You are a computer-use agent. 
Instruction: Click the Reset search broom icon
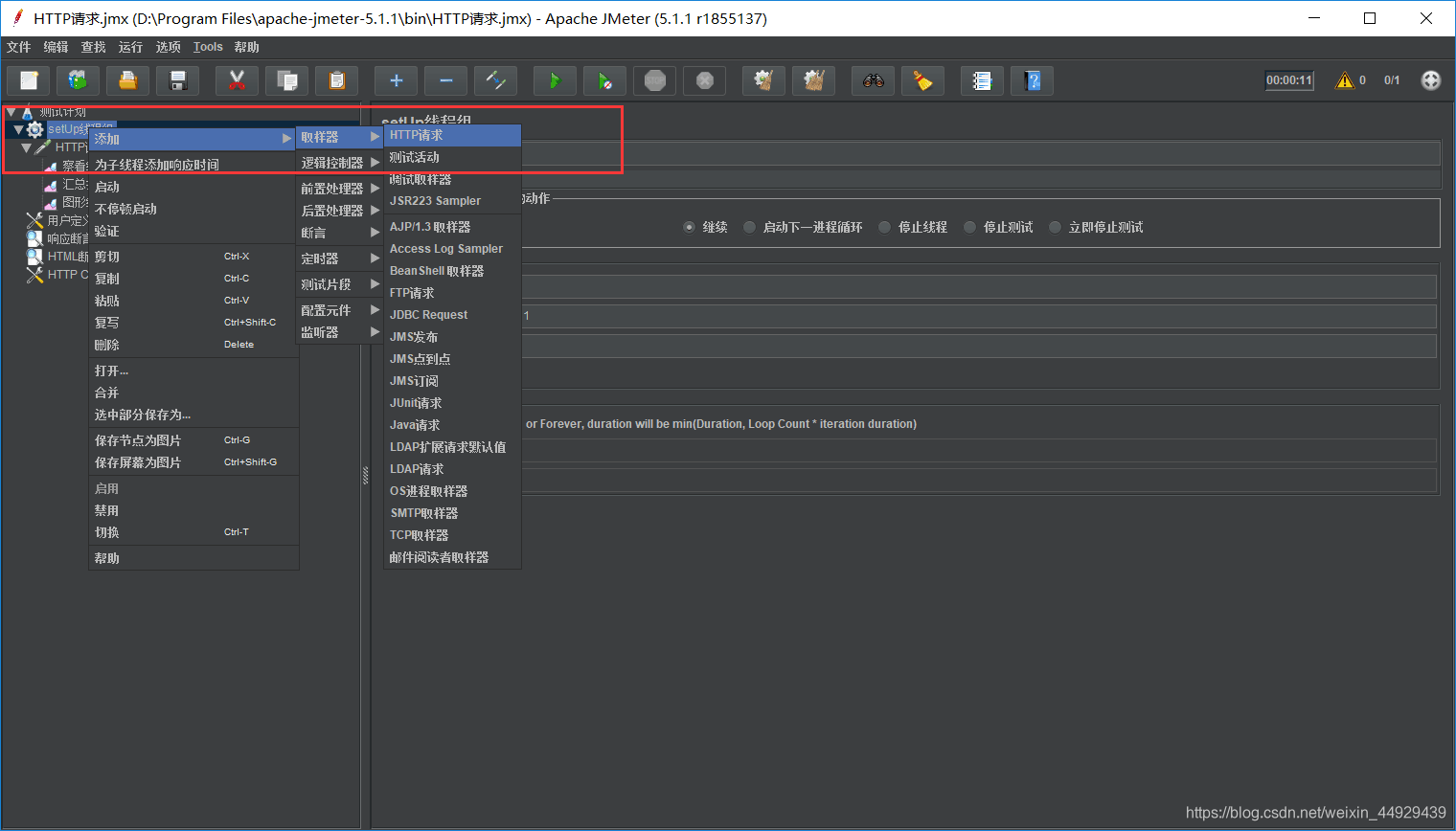(923, 80)
